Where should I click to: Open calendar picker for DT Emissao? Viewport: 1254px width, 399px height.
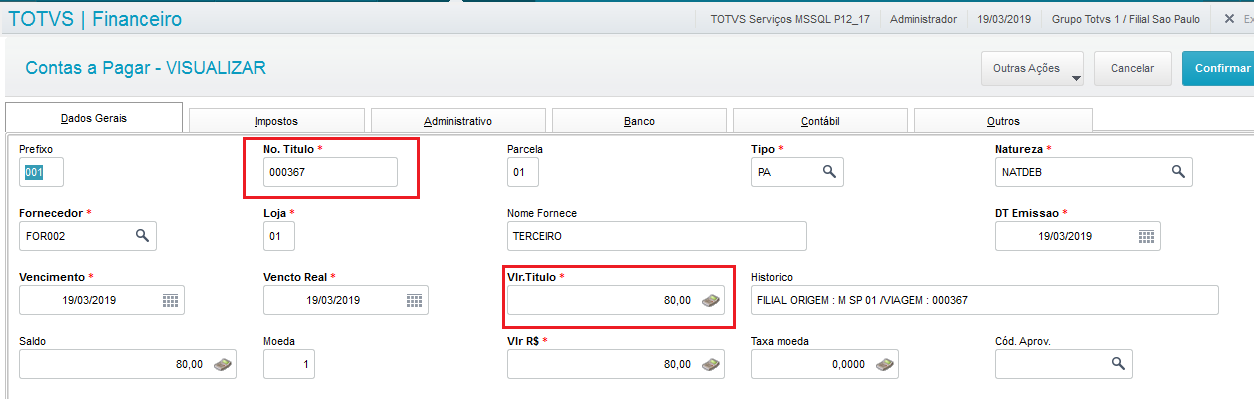click(x=1146, y=236)
